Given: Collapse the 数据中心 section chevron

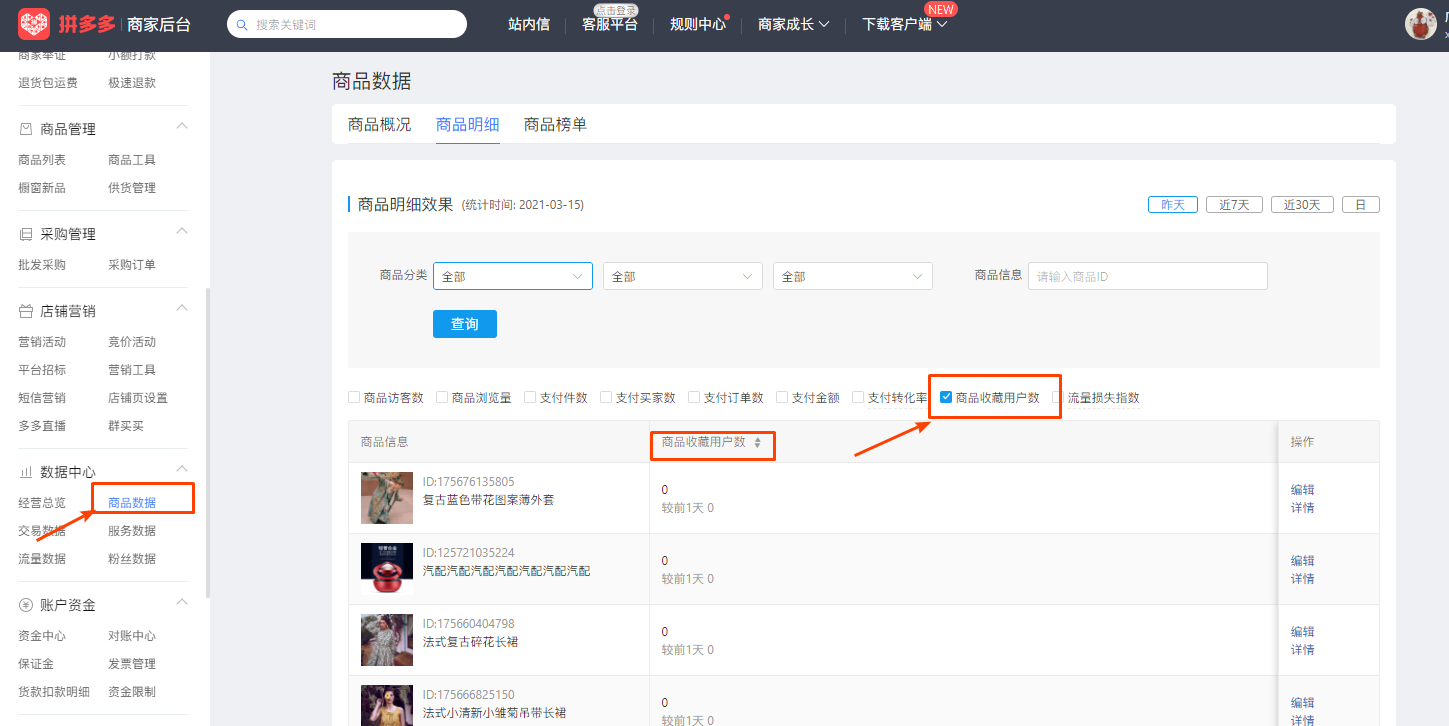Looking at the screenshot, I should [x=182, y=468].
